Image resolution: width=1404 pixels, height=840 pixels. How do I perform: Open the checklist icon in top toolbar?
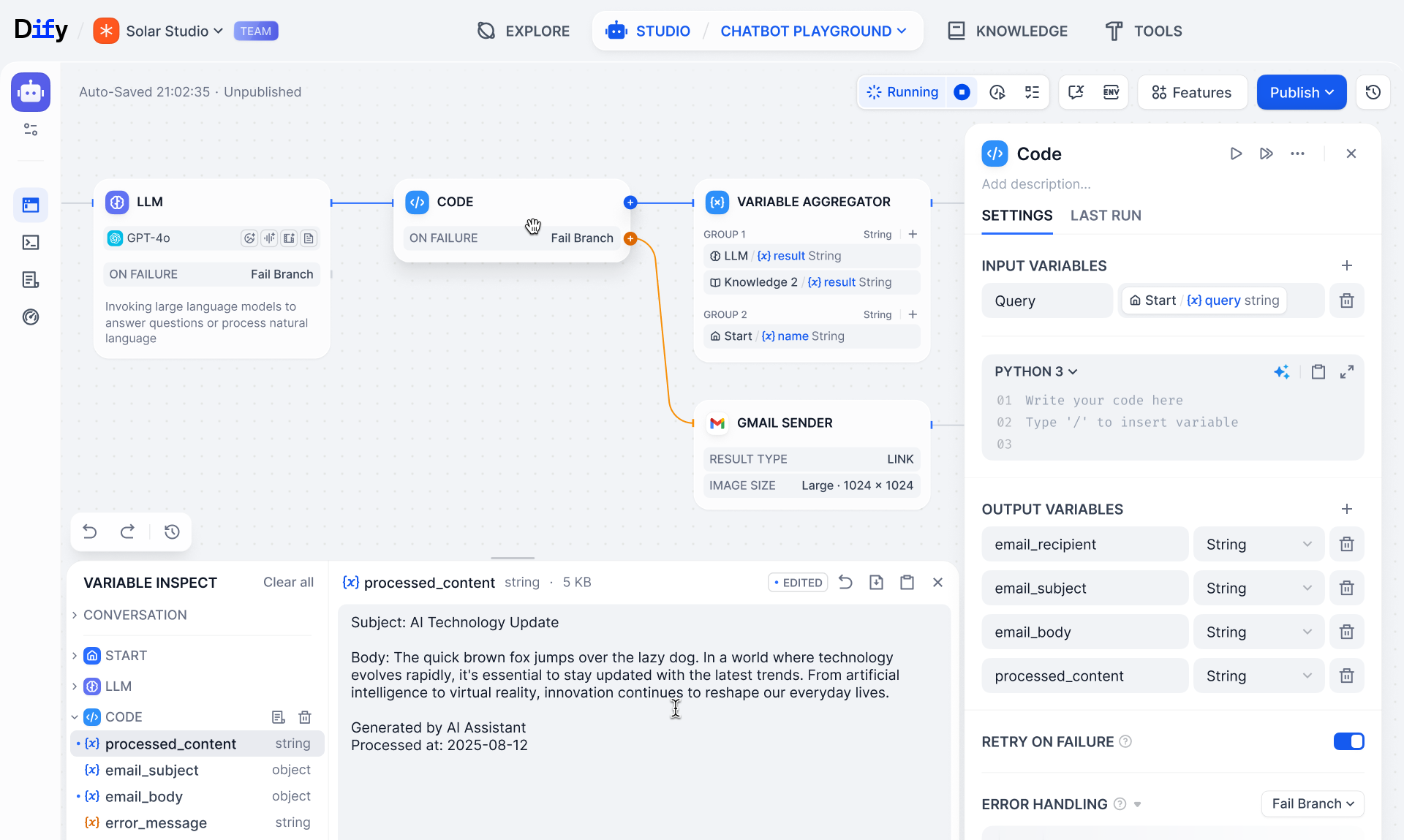1033,92
